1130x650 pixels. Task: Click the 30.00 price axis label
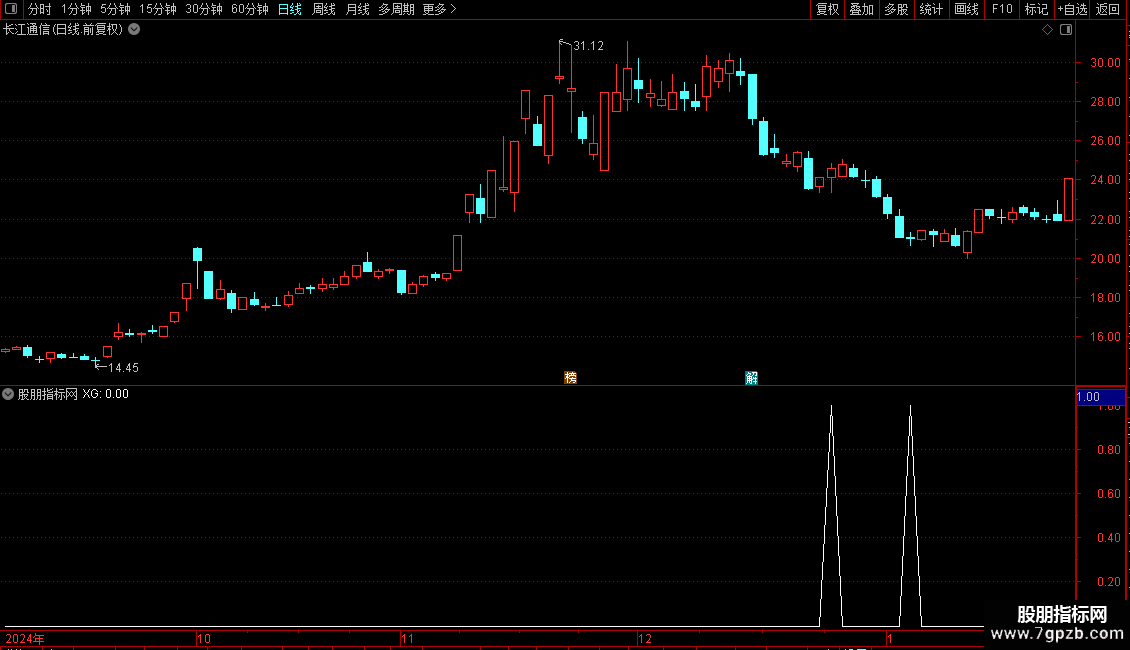pyautogui.click(x=1105, y=63)
